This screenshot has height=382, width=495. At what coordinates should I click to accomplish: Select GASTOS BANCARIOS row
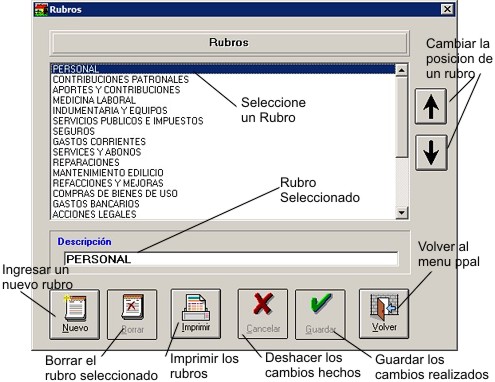[223, 204]
